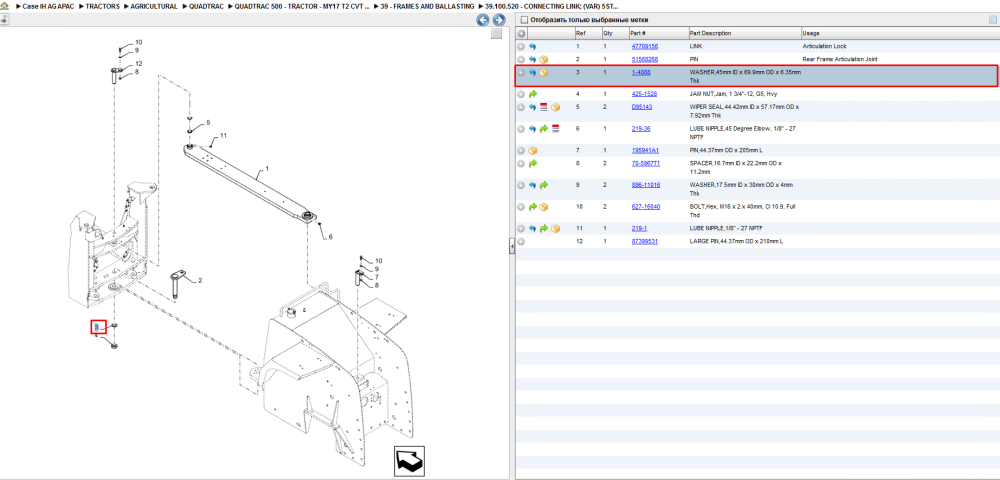Click box icon for LUBE NIPPLE 219-1

[555, 228]
